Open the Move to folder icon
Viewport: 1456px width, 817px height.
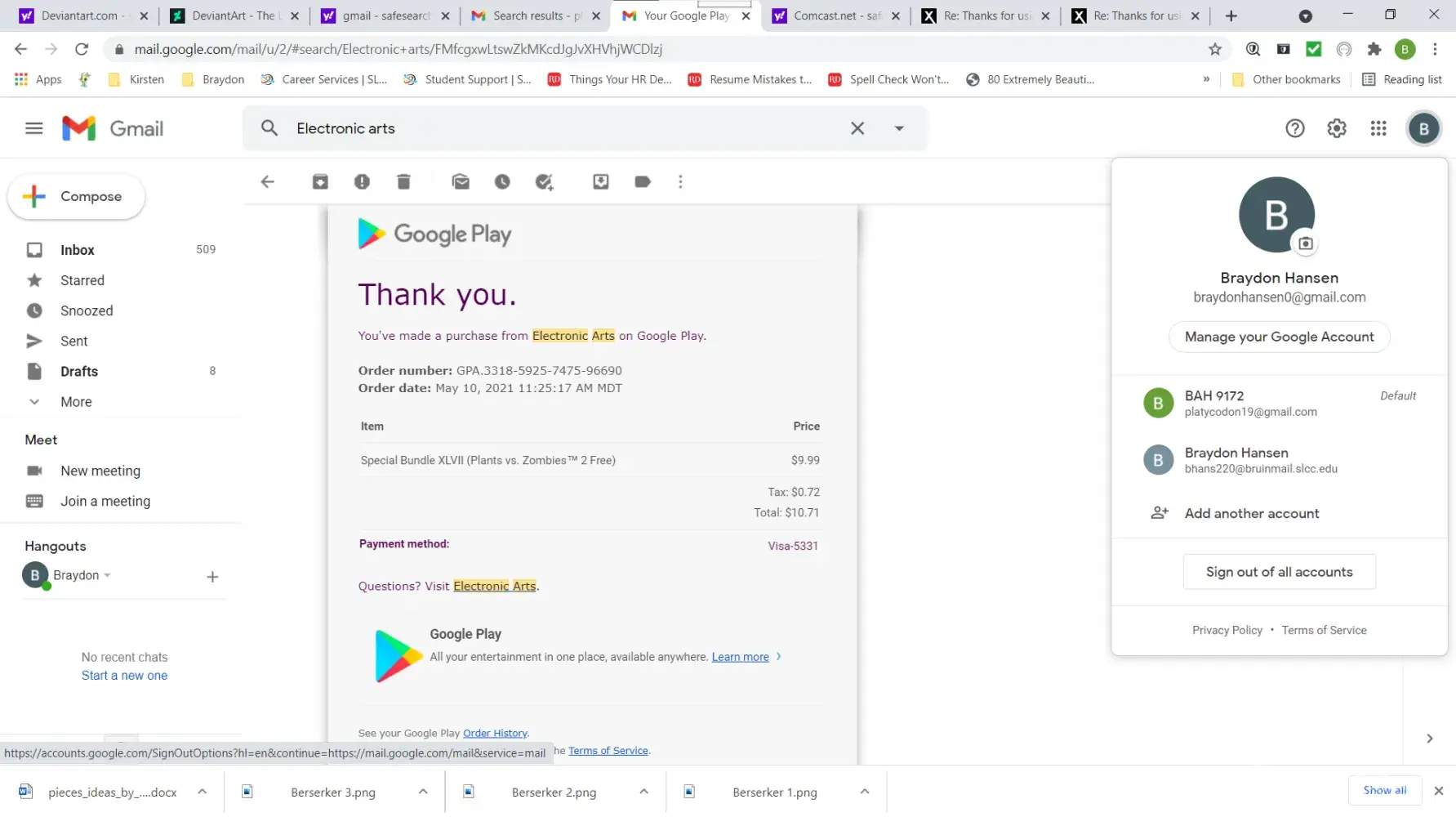pyautogui.click(x=601, y=182)
